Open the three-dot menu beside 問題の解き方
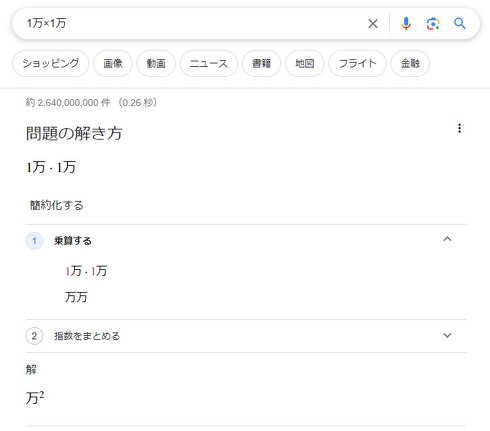 click(459, 128)
